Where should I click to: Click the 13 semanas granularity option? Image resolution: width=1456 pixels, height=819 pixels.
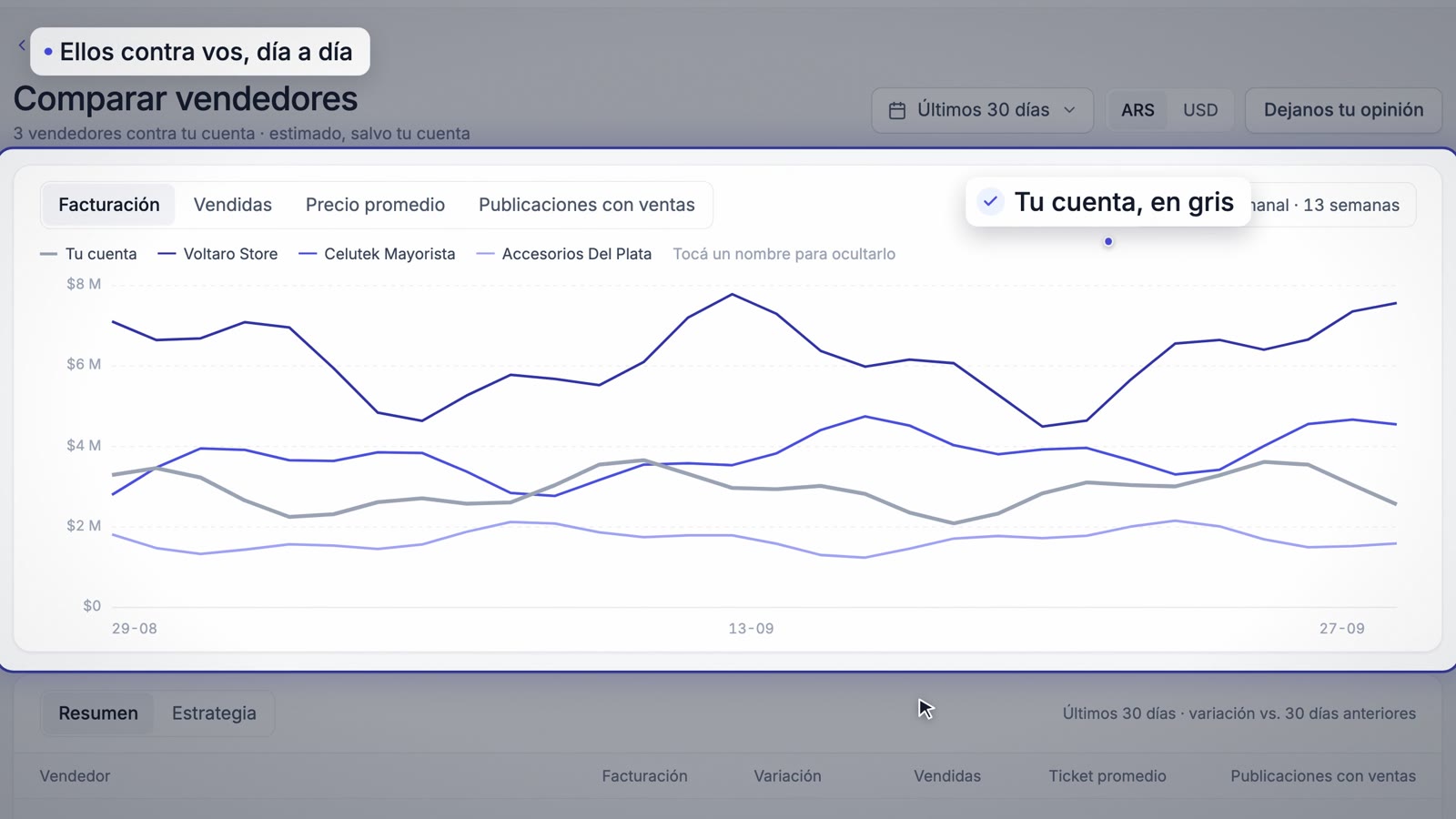click(1351, 206)
